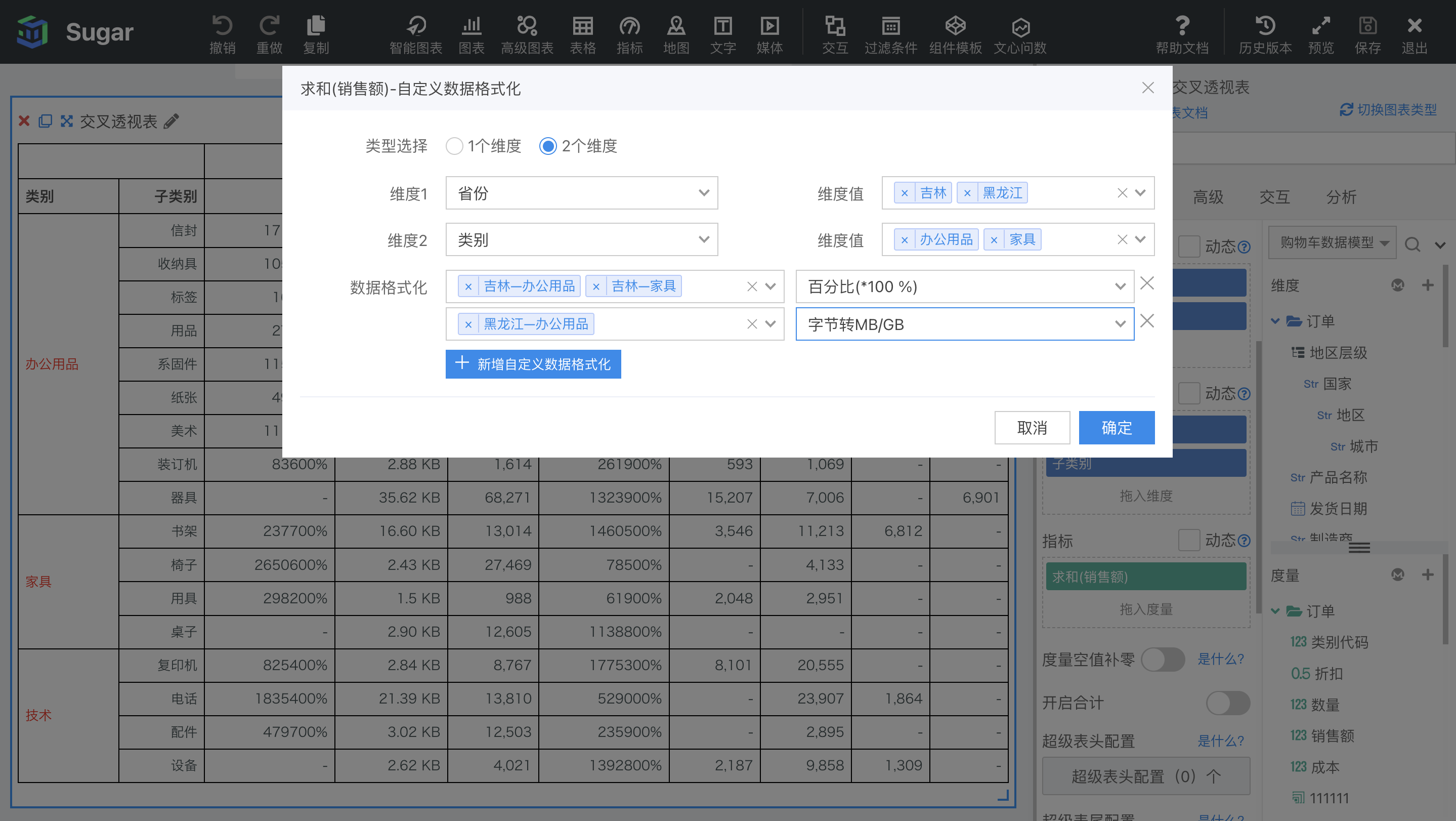Click the 确定 button
The height and width of the screenshot is (821, 1456).
pos(1117,428)
